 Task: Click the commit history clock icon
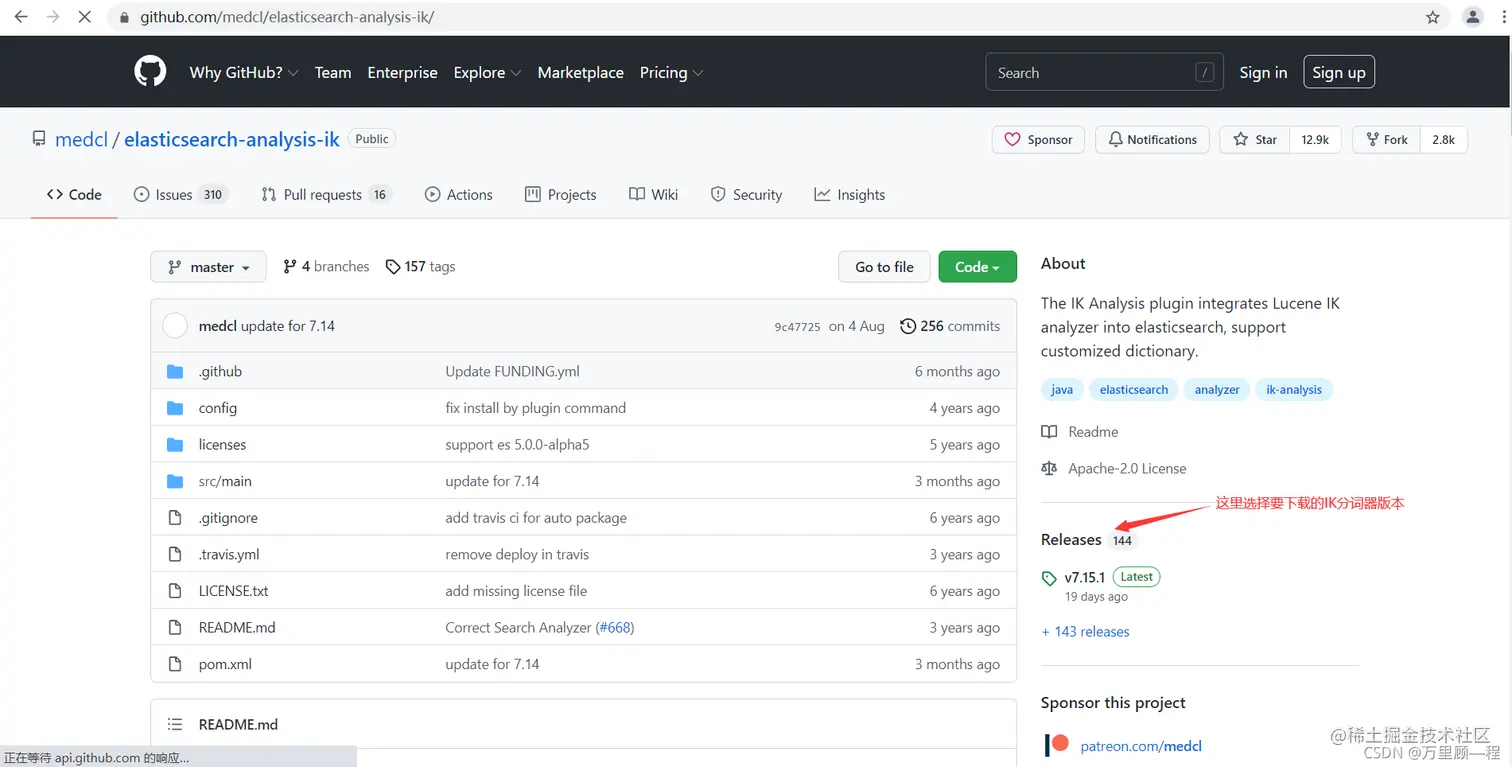(908, 326)
